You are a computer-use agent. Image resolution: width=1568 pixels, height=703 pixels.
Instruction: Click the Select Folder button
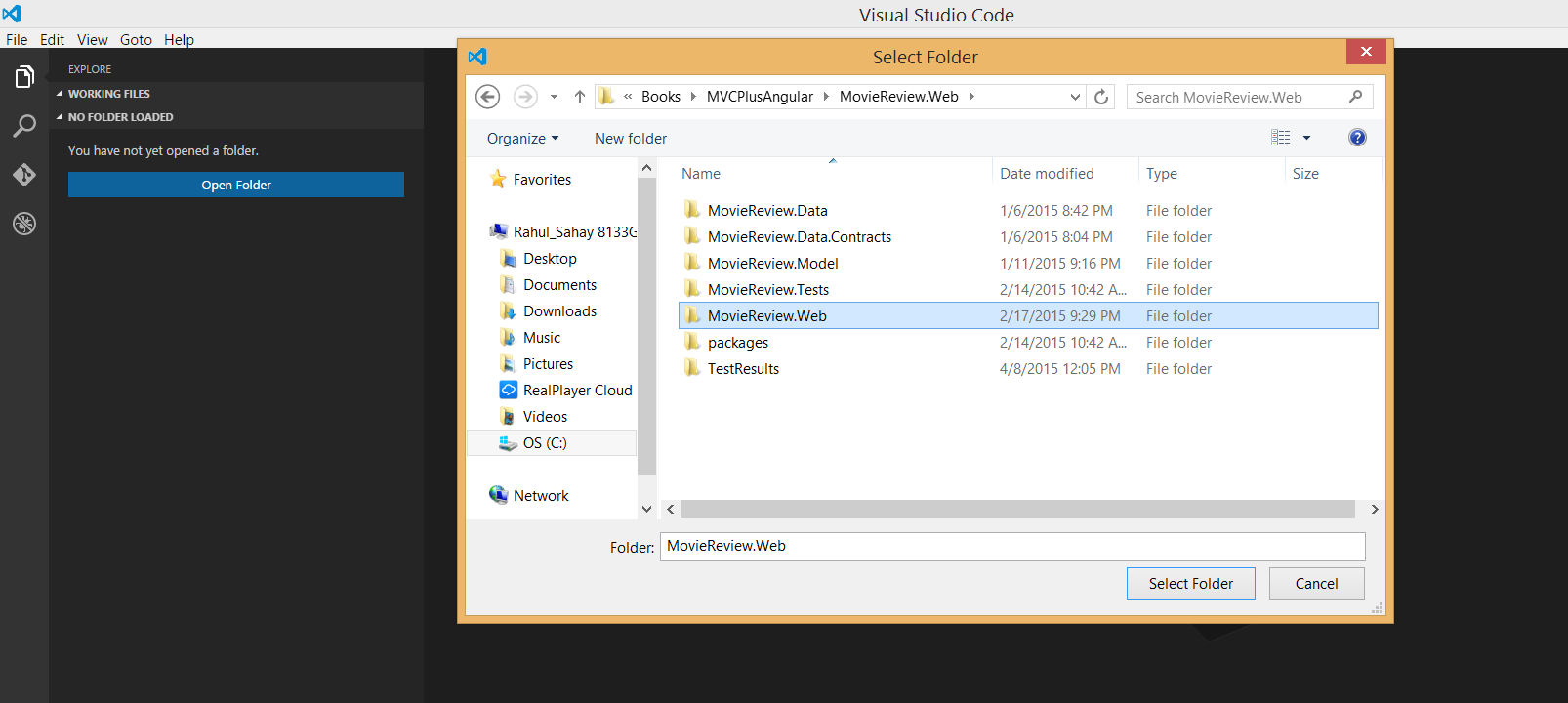(1191, 583)
